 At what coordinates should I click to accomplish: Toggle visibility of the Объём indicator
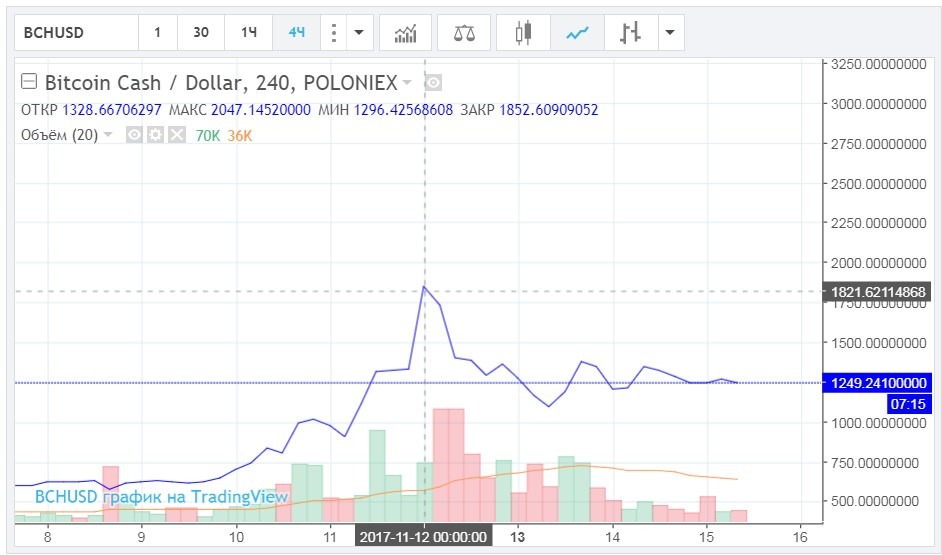(134, 135)
